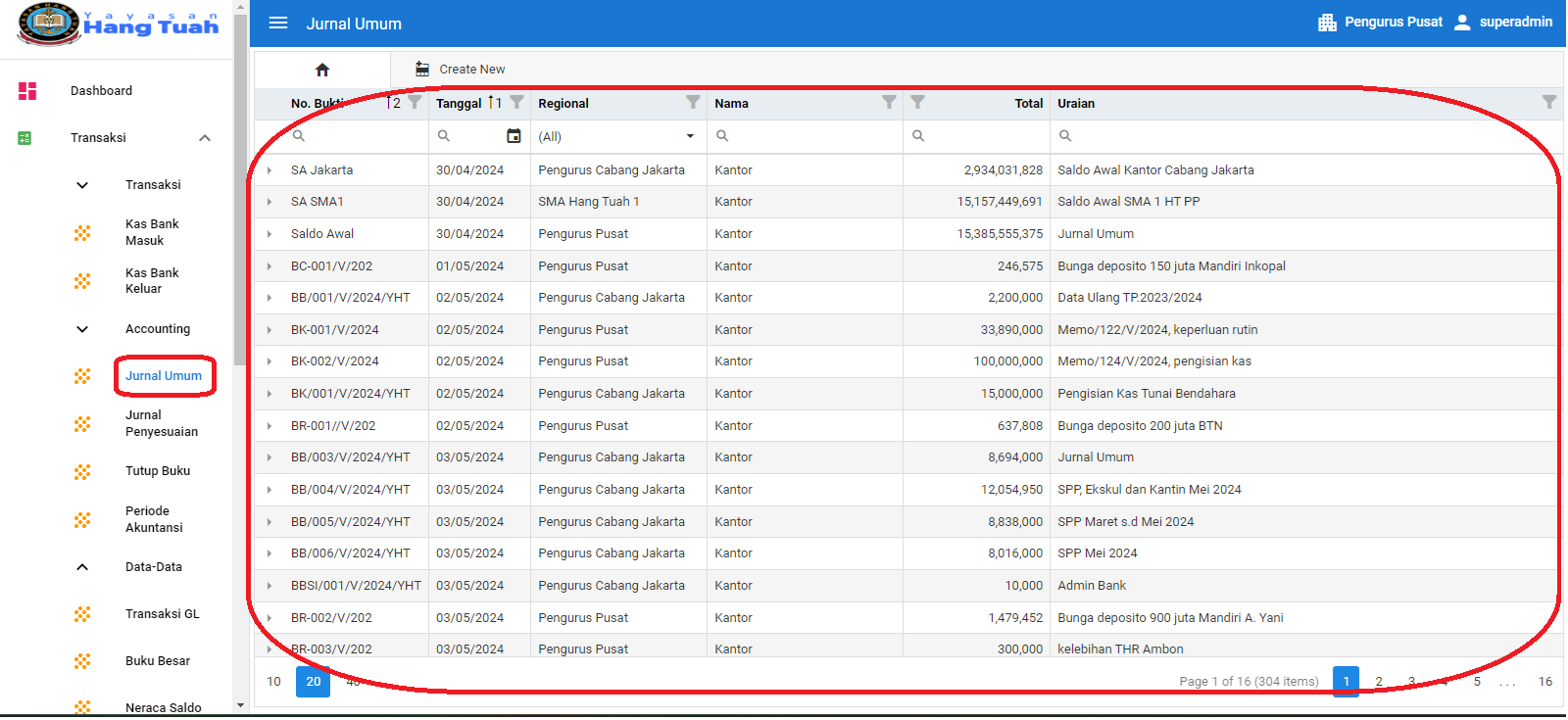Click the filter icon on Regional column
This screenshot has height=720, width=1568.
pyautogui.click(x=693, y=103)
